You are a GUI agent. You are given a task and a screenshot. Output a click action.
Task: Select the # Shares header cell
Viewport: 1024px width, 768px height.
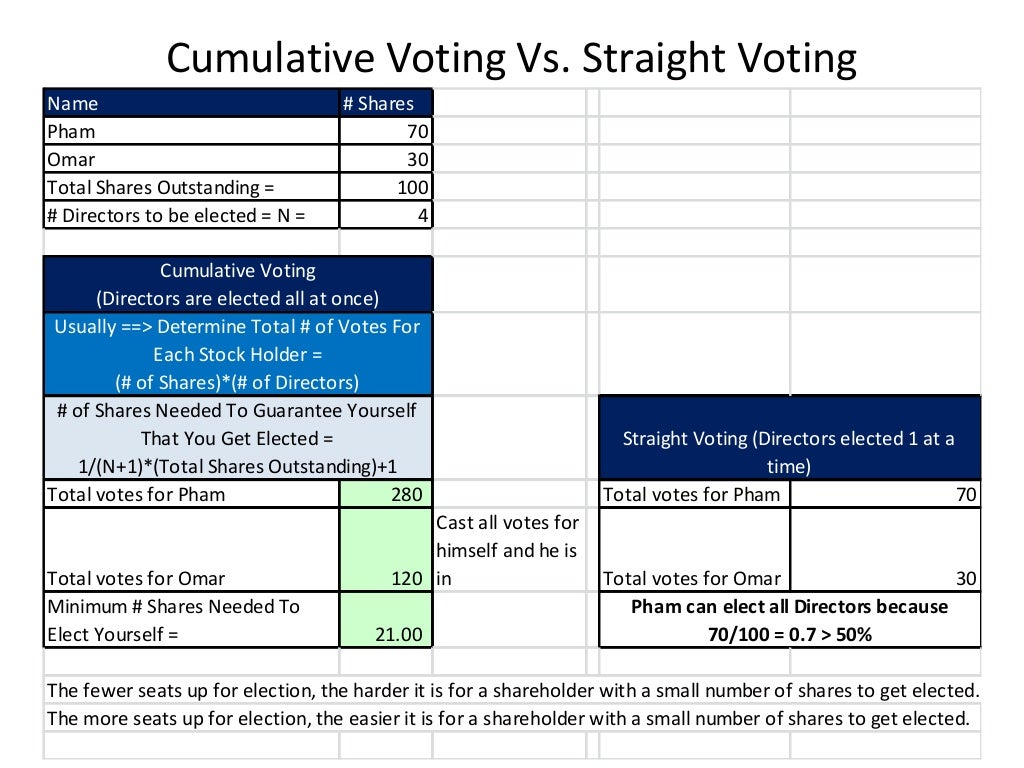(x=385, y=103)
